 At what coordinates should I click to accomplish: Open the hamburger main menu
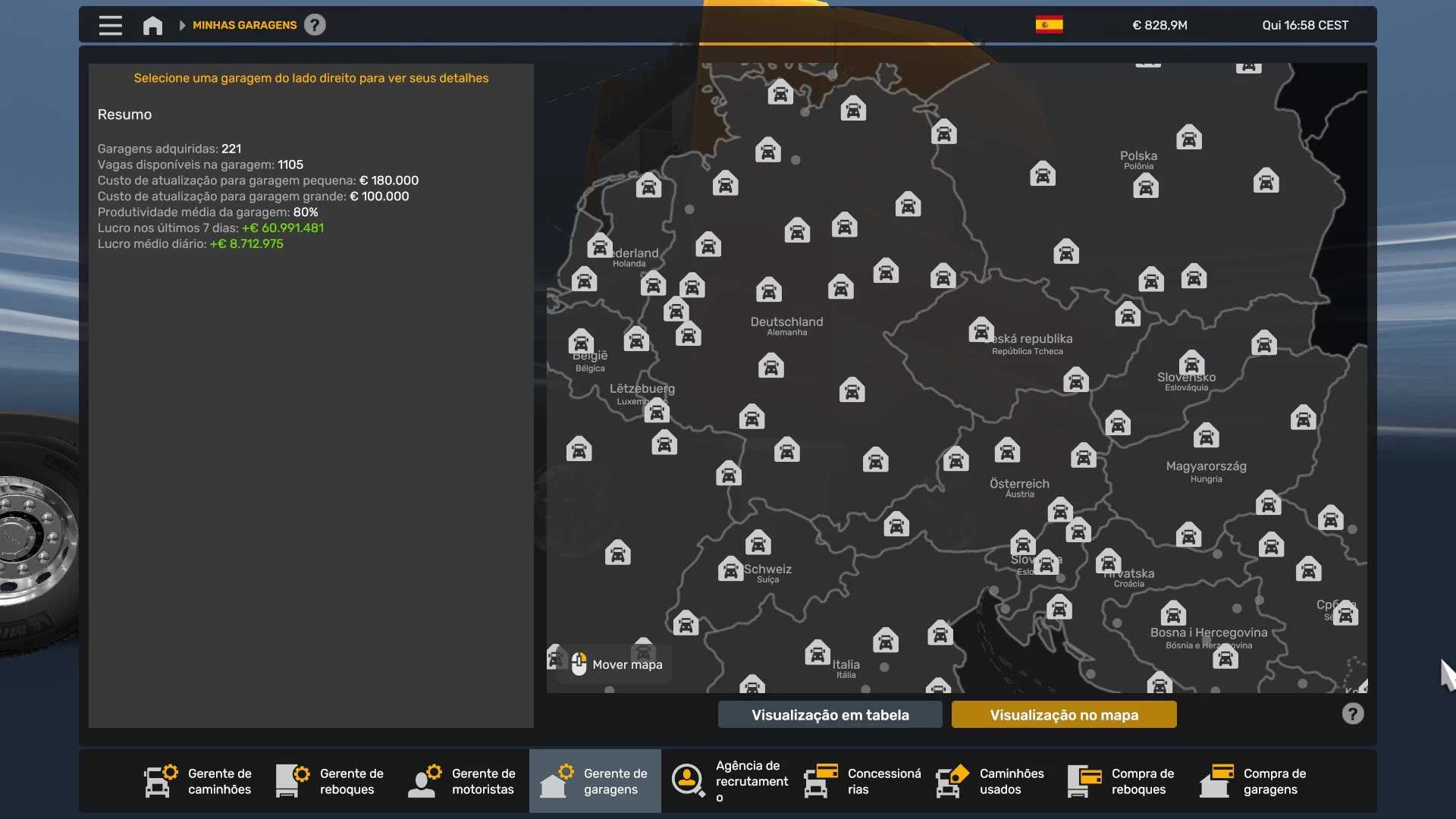[110, 25]
